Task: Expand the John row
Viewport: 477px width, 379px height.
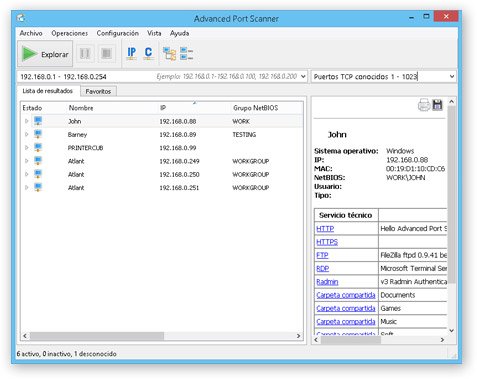Action: (27, 121)
